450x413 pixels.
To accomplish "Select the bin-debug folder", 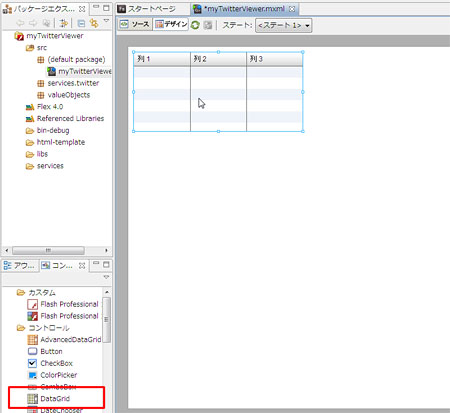I will pos(48,130).
